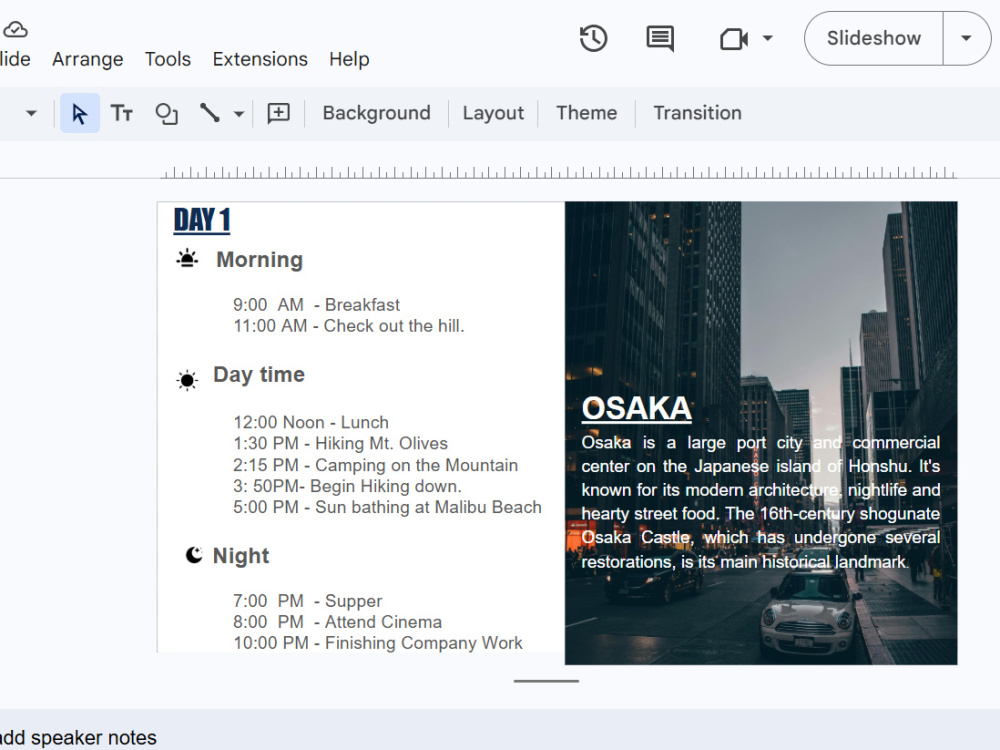Screen dimensions: 1000x750
Task: Open the Help menu
Action: tap(349, 59)
